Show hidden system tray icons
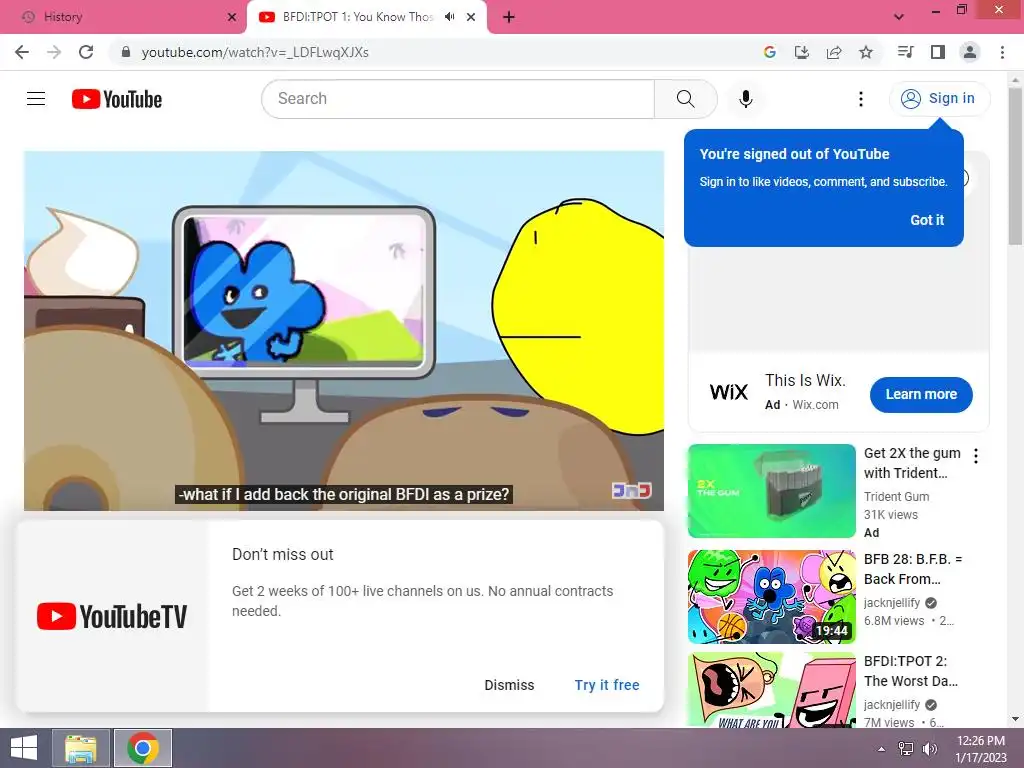Image resolution: width=1024 pixels, height=768 pixels. (881, 748)
